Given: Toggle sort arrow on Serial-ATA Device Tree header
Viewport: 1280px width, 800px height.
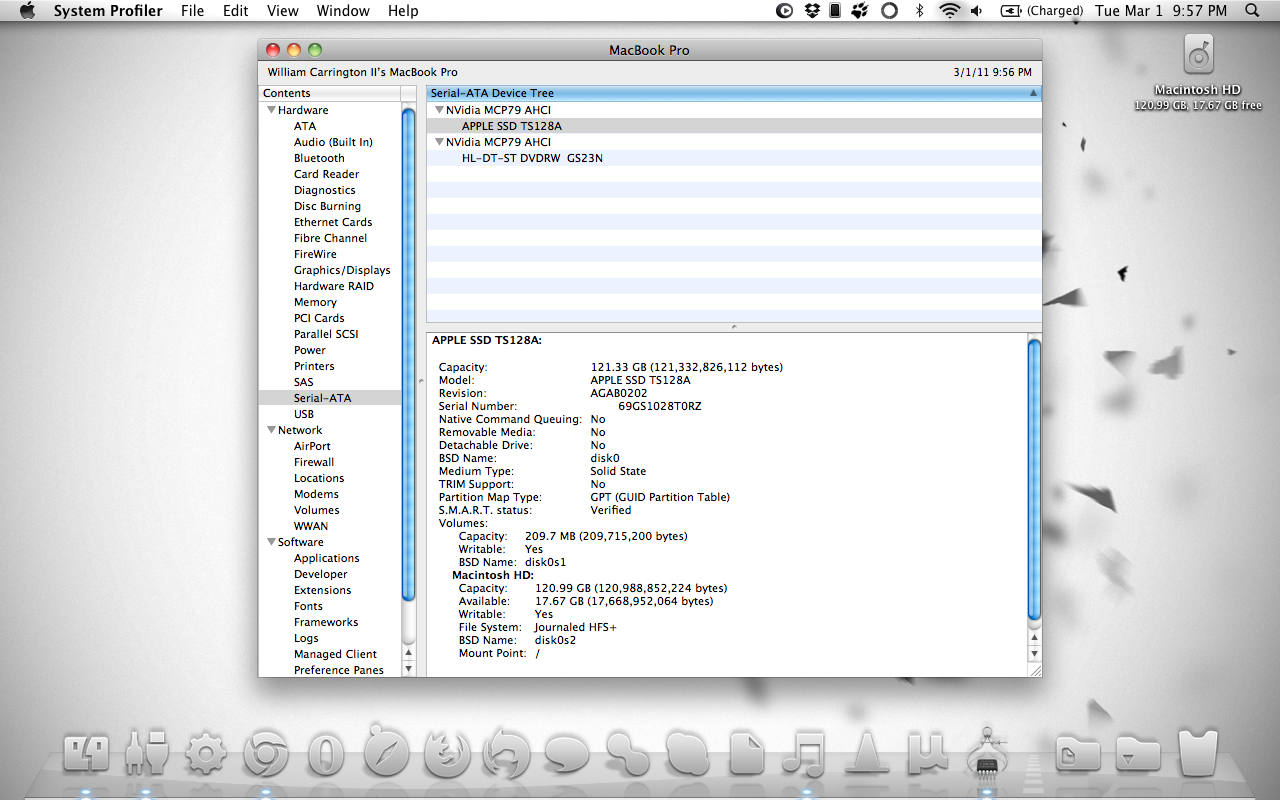Looking at the screenshot, I should point(1033,93).
